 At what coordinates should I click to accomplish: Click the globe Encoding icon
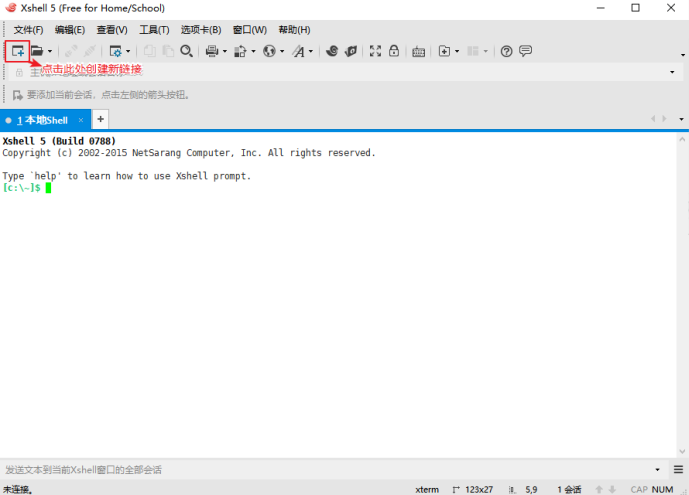[269, 51]
